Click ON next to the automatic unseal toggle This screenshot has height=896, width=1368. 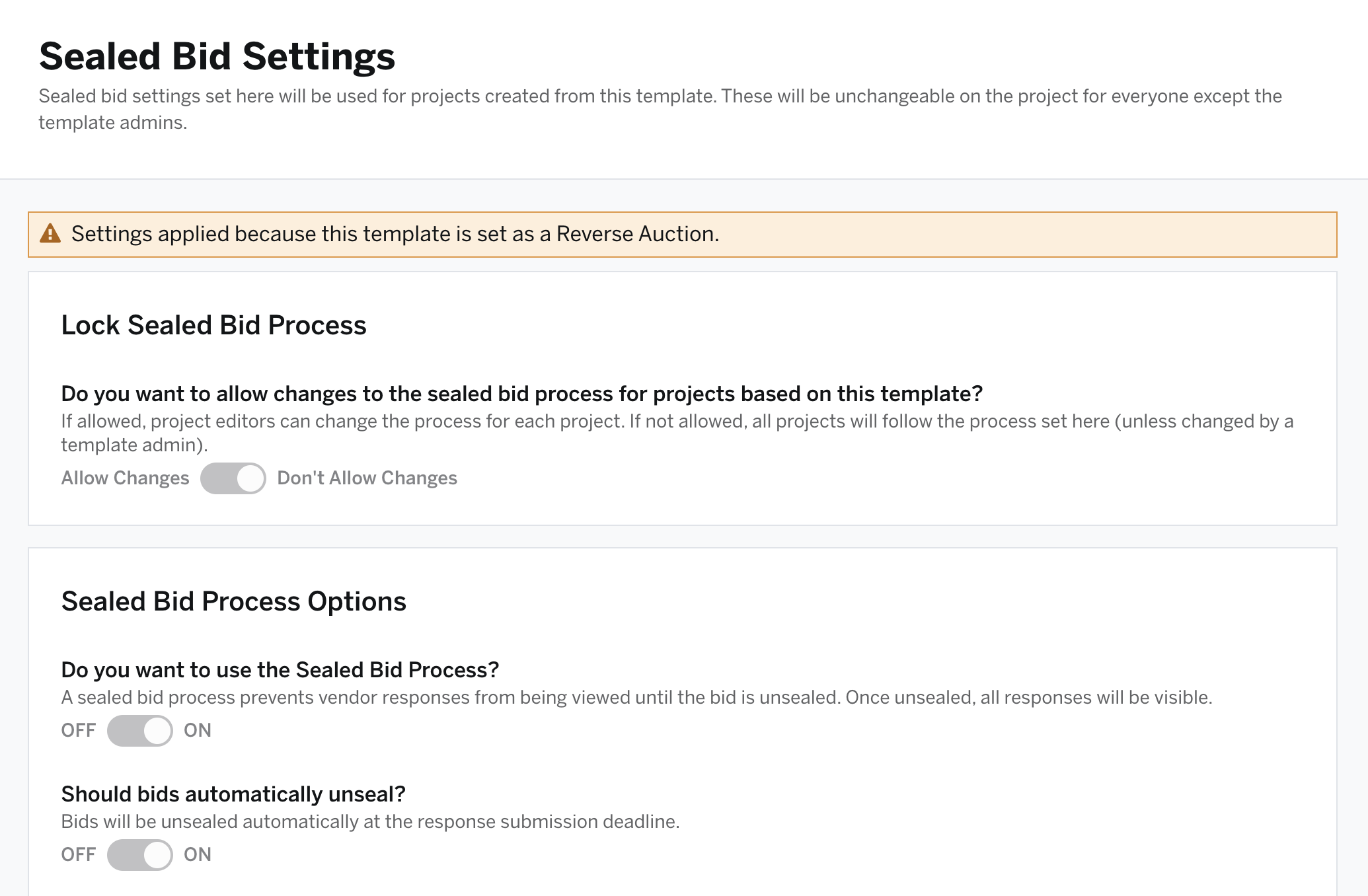click(x=198, y=854)
